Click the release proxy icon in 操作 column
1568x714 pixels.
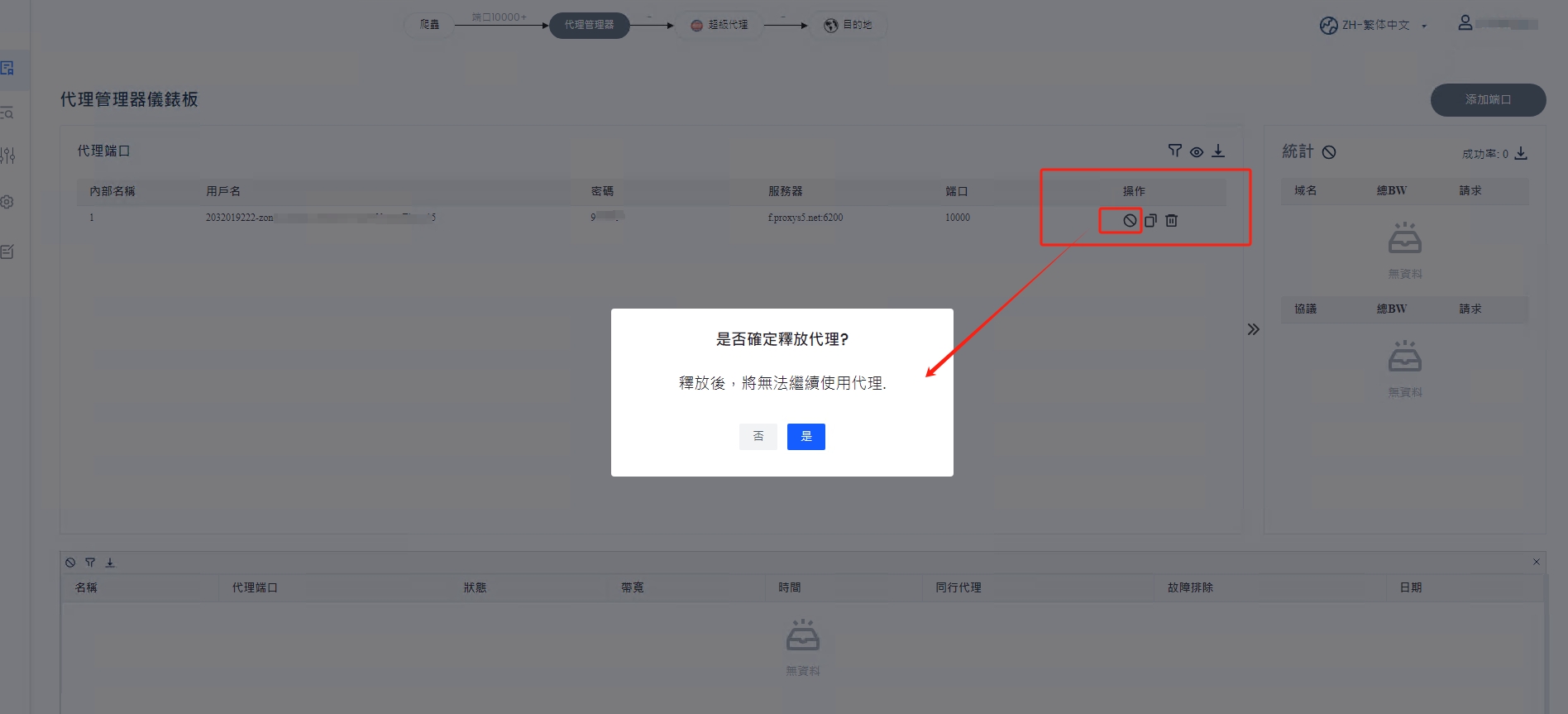click(1129, 220)
